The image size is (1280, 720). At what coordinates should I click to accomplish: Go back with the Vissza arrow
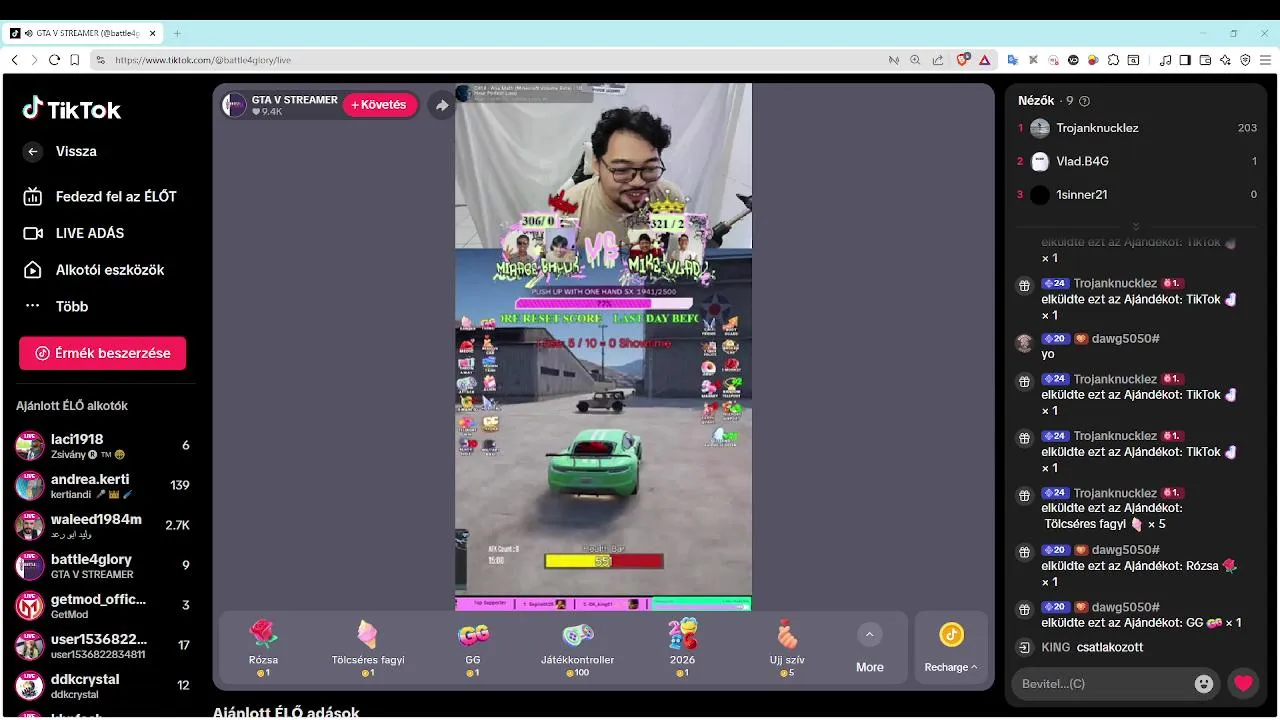click(x=33, y=152)
